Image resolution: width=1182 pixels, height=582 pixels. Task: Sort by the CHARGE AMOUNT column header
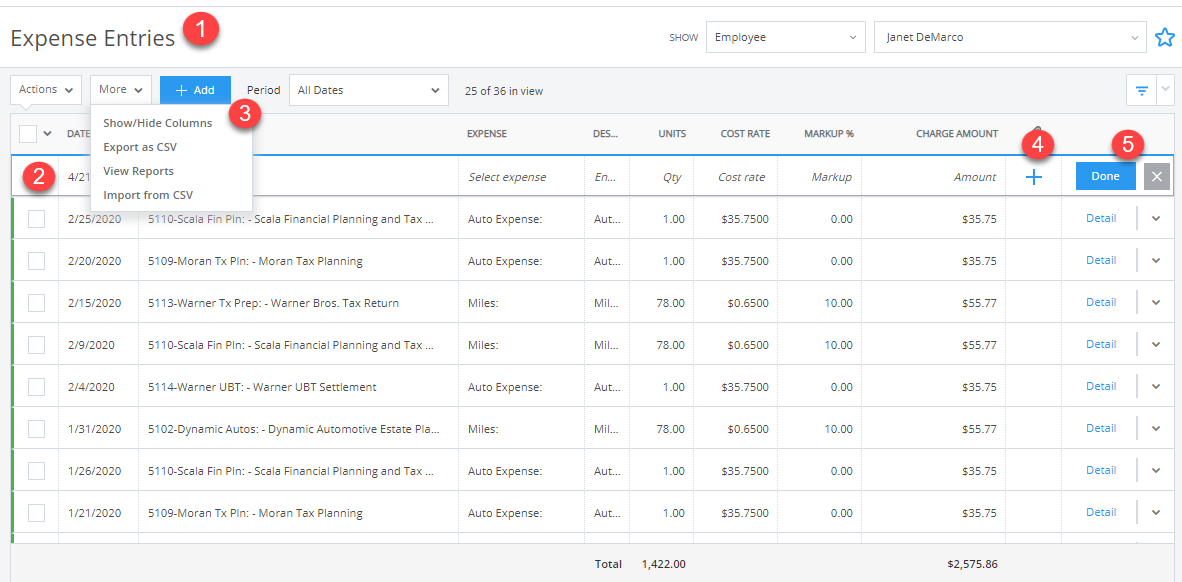coord(957,134)
